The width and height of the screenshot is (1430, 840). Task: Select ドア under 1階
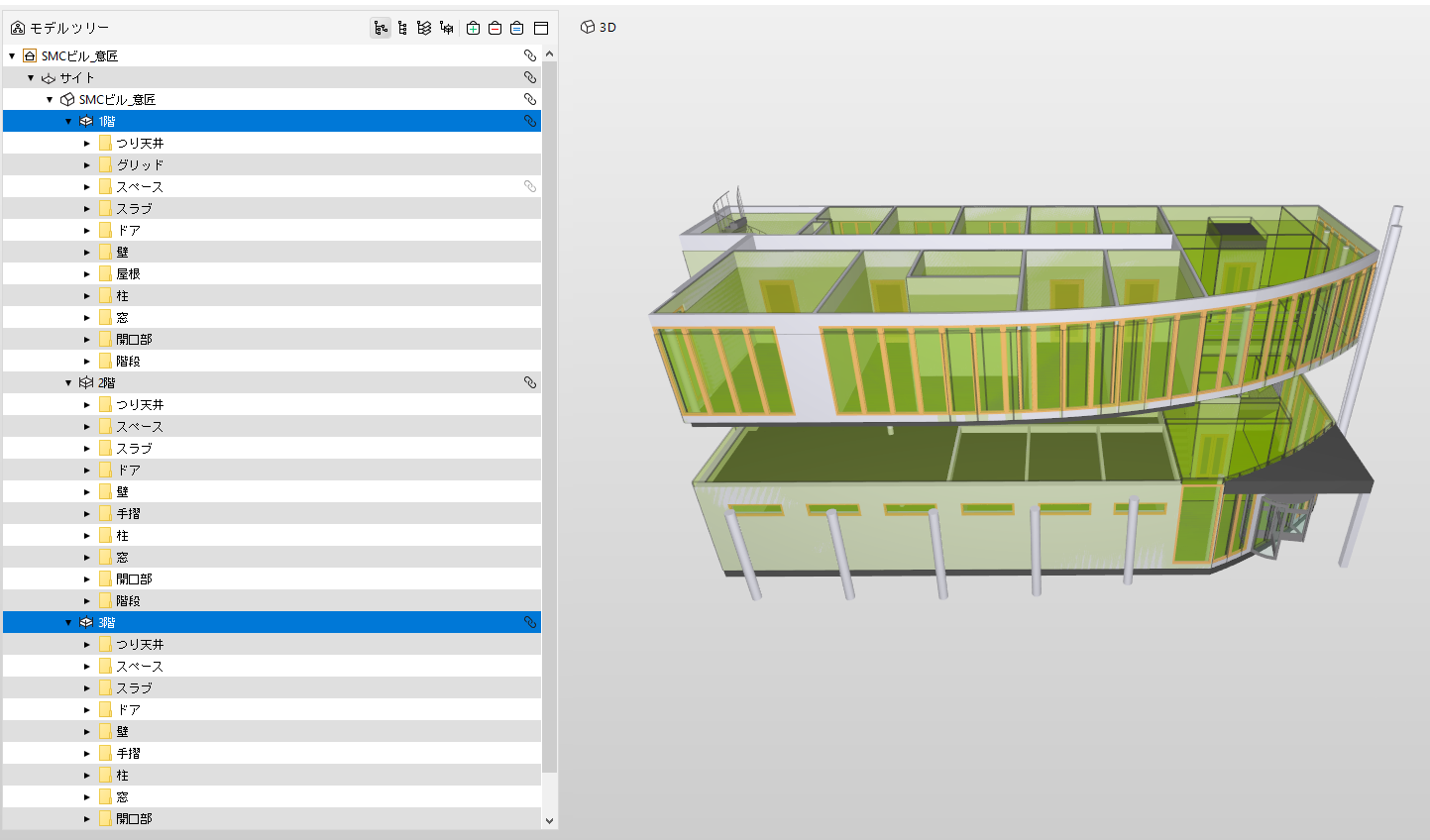click(272, 230)
